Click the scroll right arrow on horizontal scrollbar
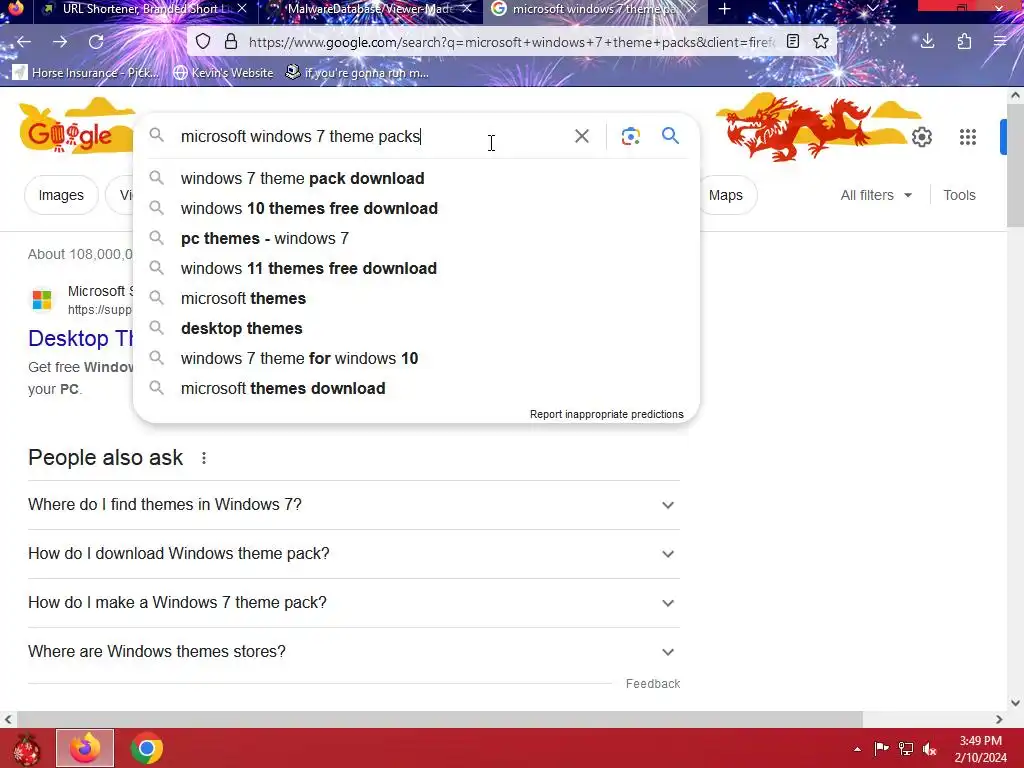This screenshot has width=1024, height=768. pyautogui.click(x=999, y=719)
